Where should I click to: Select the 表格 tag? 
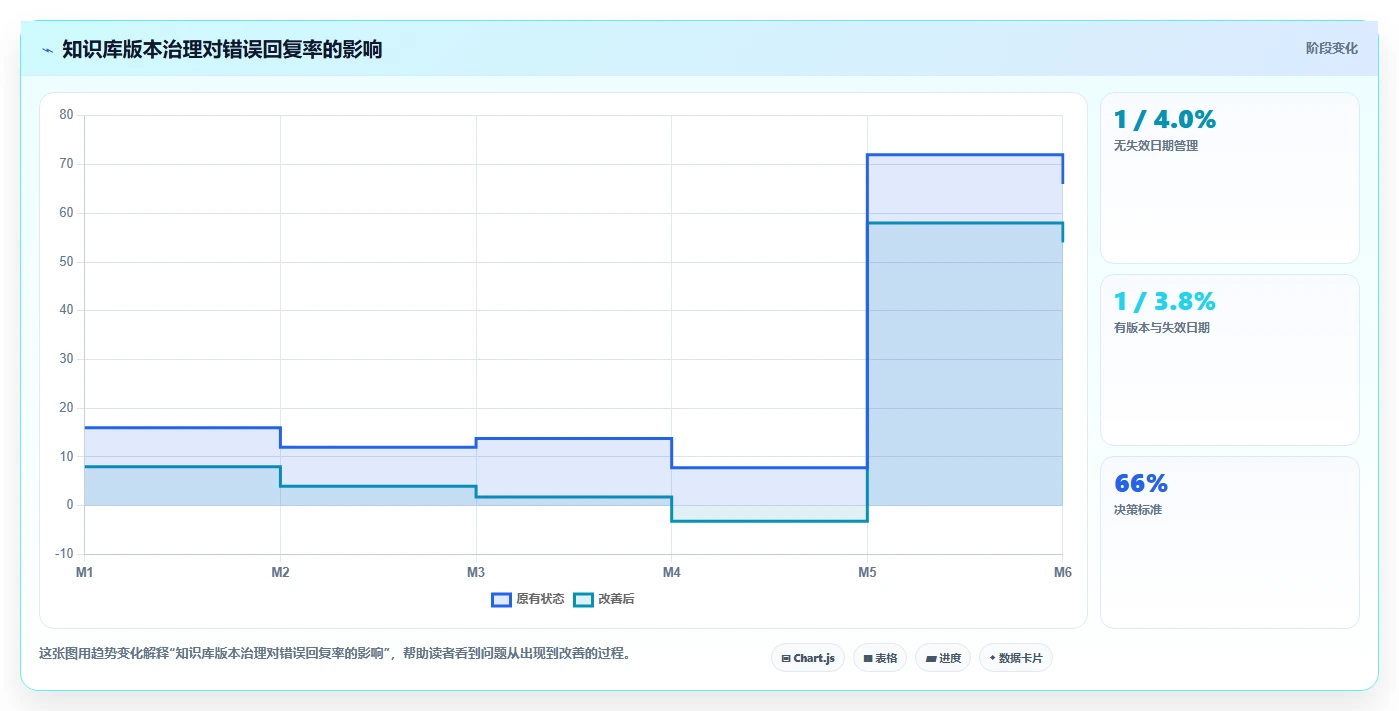coord(880,658)
